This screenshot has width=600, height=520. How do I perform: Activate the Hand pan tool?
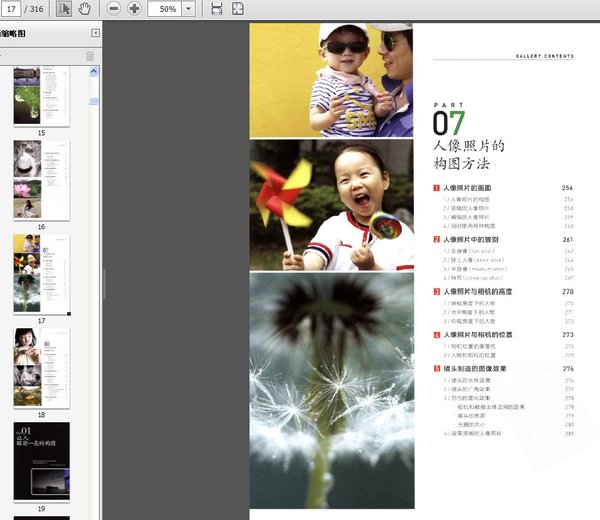85,9
